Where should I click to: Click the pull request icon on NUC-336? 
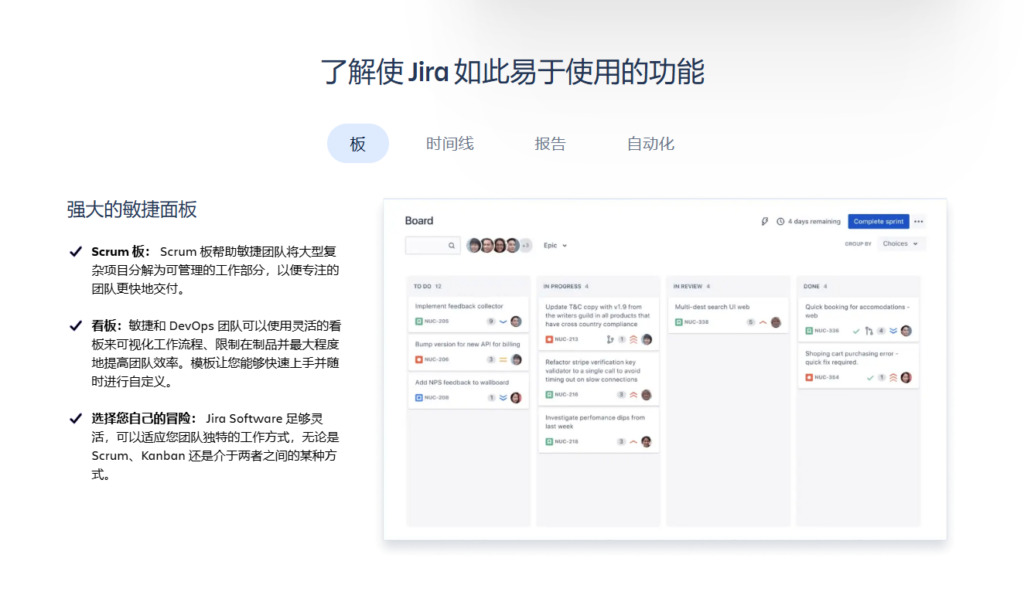[x=869, y=331]
